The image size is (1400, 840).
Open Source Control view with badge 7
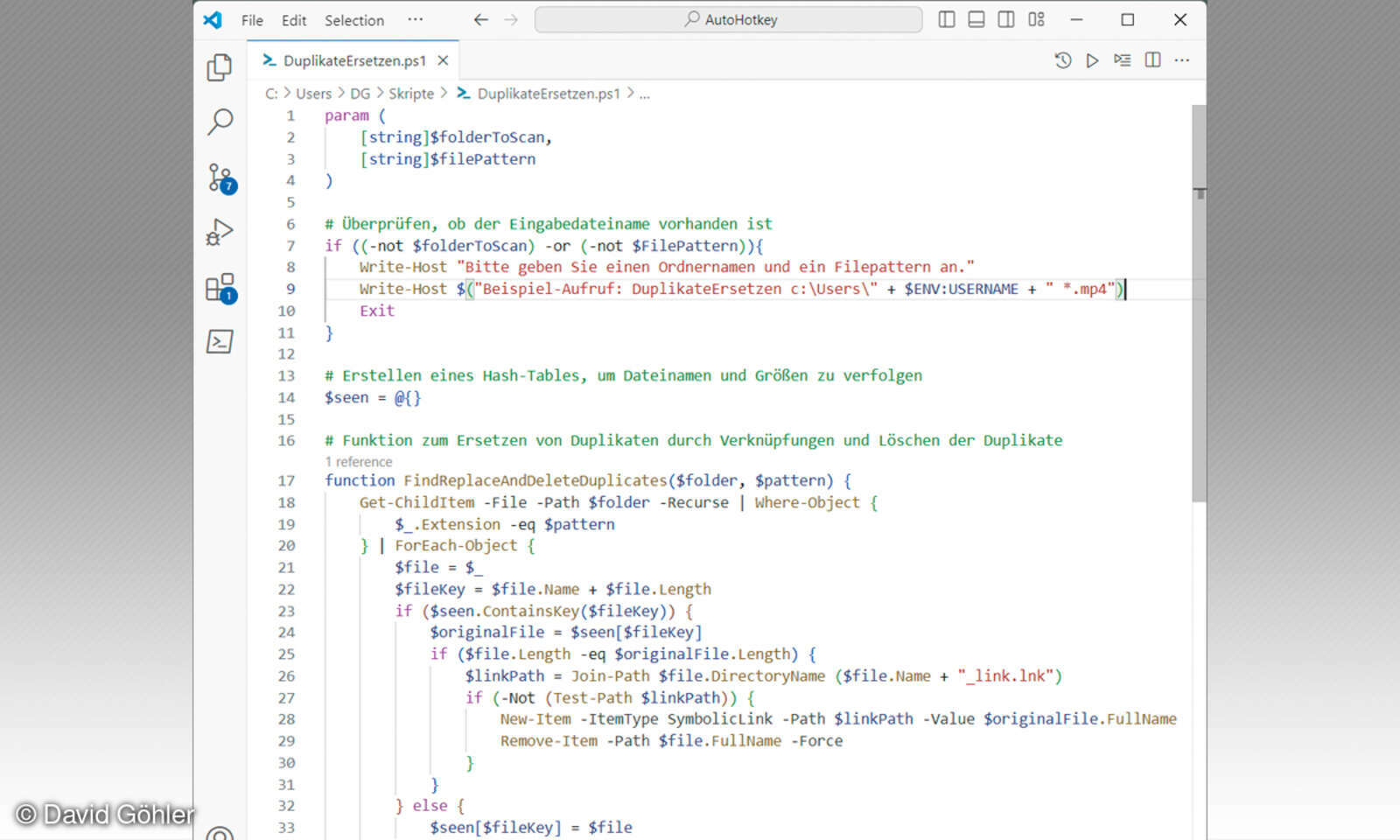(220, 177)
